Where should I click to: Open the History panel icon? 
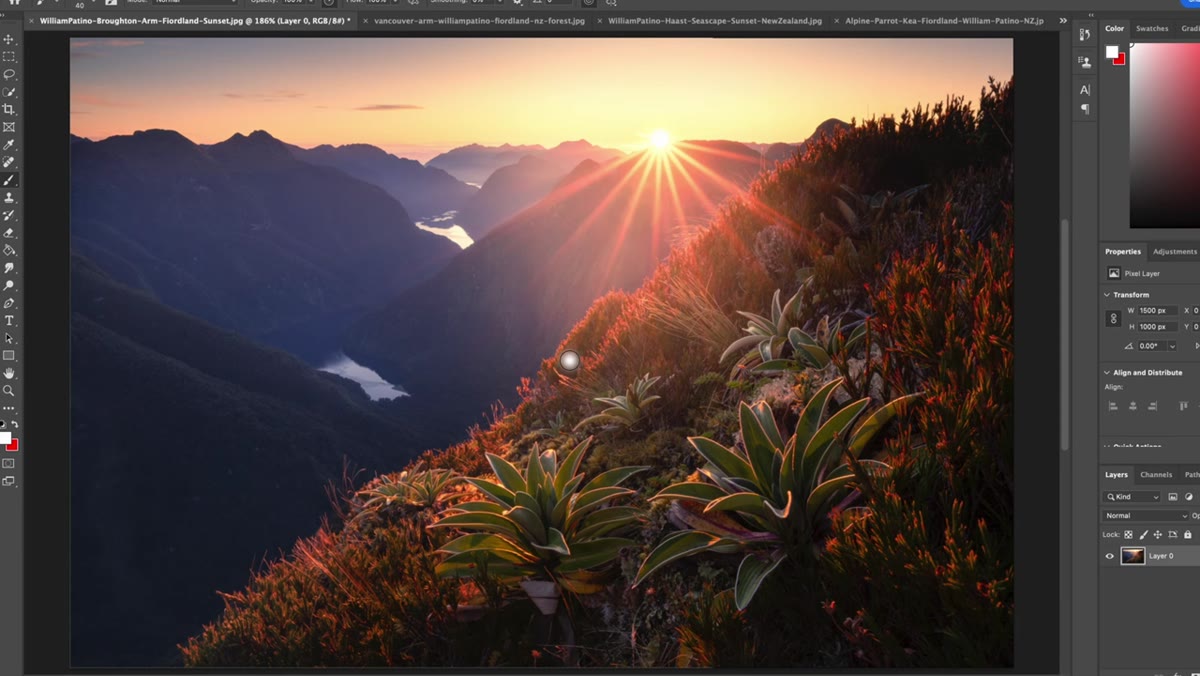1085,35
